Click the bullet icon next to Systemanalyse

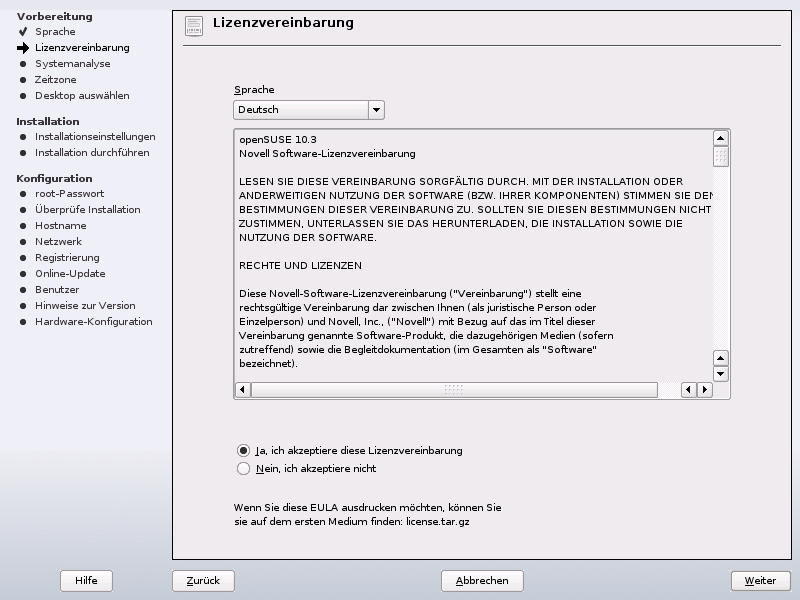click(23, 64)
